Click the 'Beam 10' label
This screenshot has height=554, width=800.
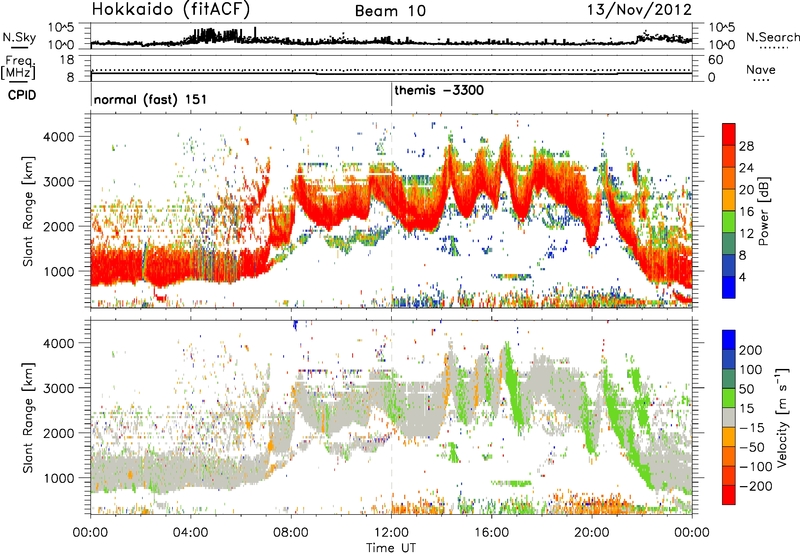pos(390,11)
